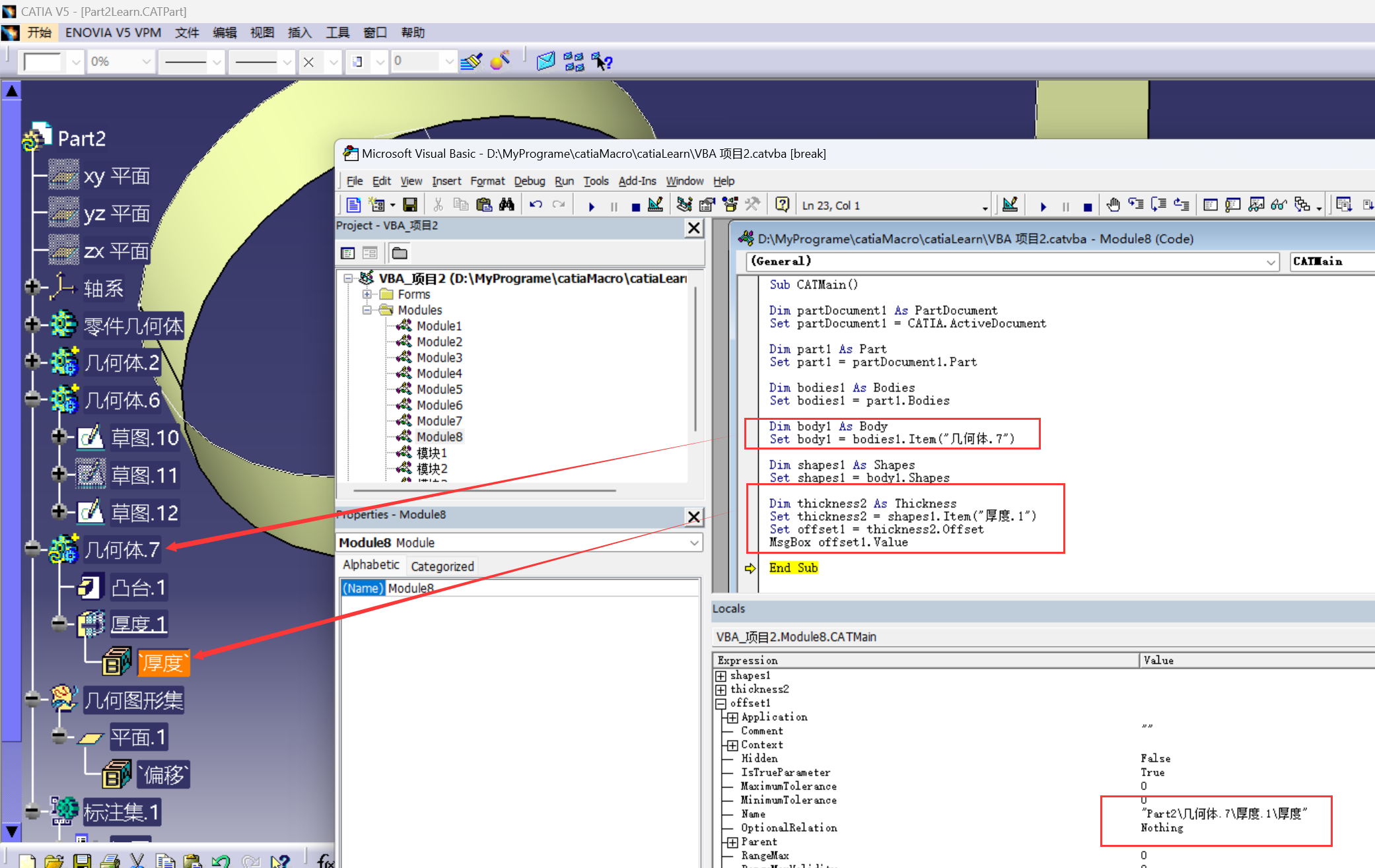Screen dimensions: 1375x868
Task: Collapse the 厚度.1 node
Action: (x=59, y=623)
